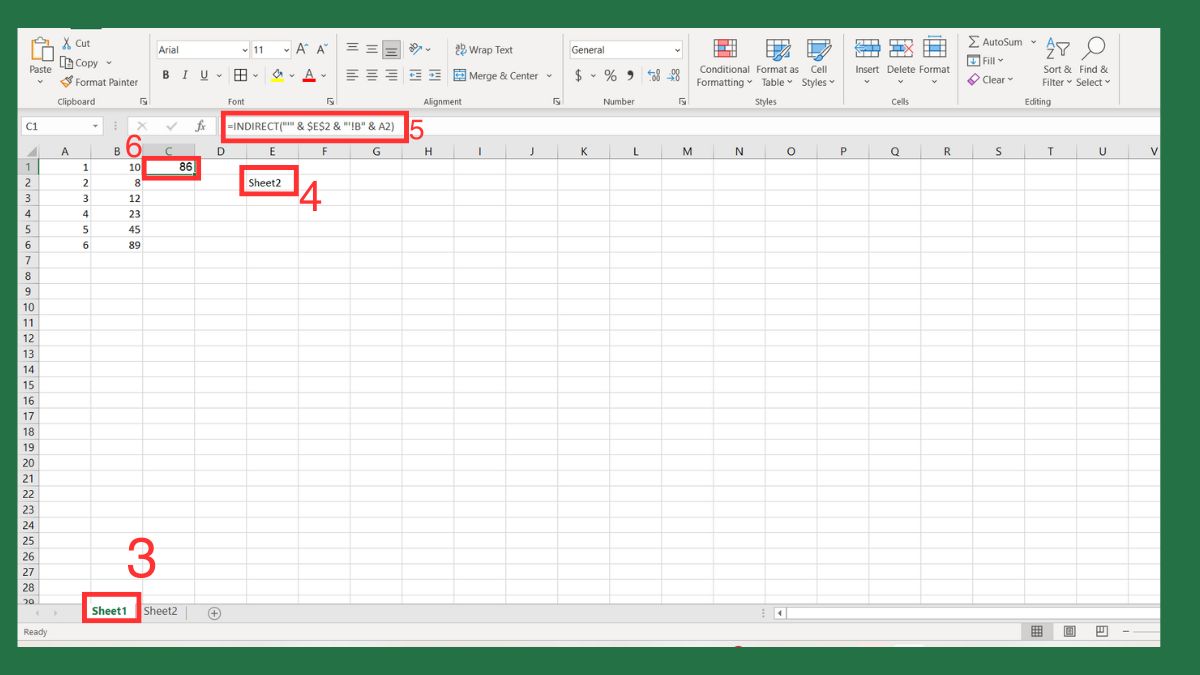Toggle Bold formatting
Screen dimensions: 1200x675
[x=166, y=76]
